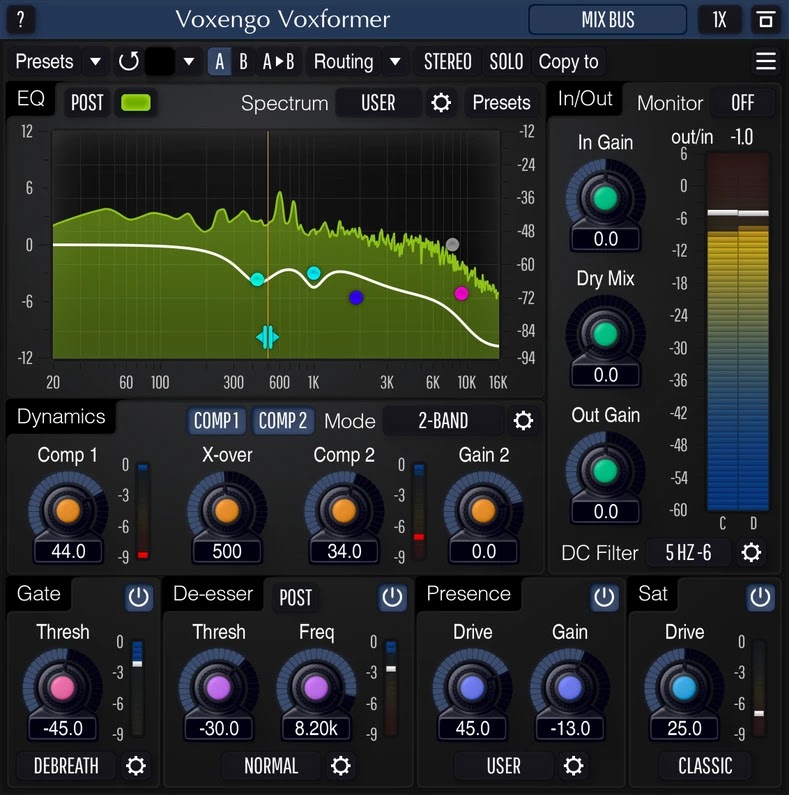Viewport: 789px width, 795px height.
Task: Expand the Routing dropdown arrow
Action: [x=395, y=62]
